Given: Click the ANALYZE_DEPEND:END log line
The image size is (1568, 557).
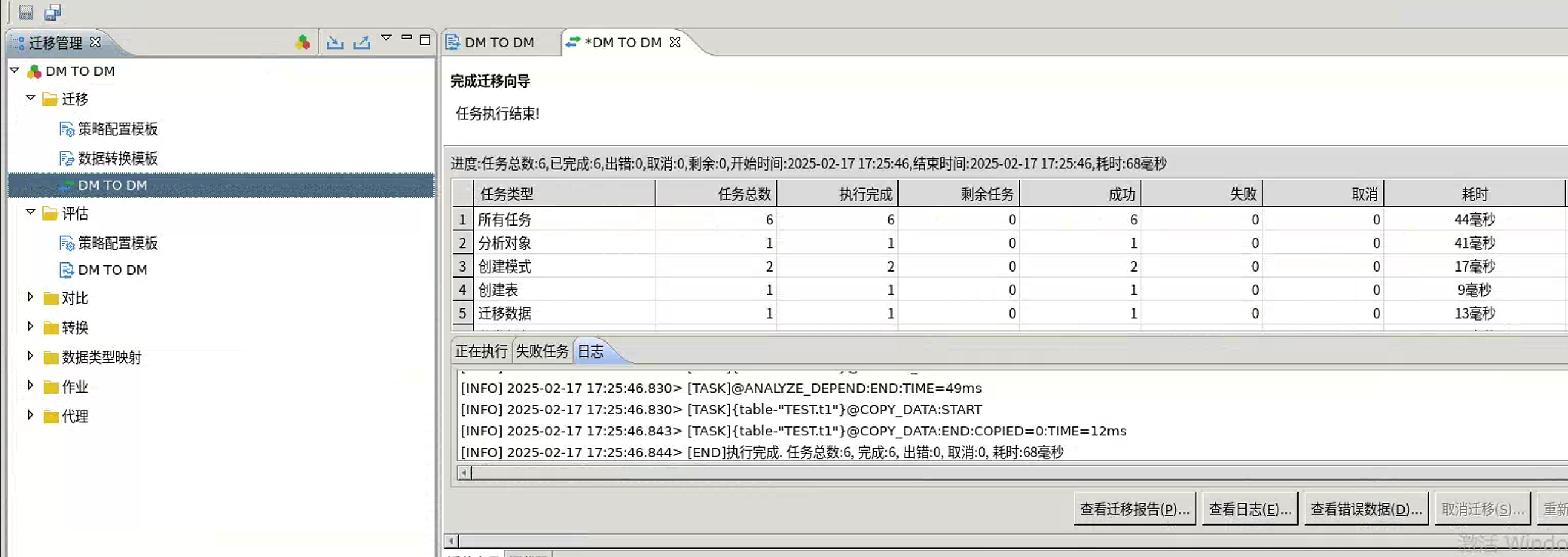Looking at the screenshot, I should 721,388.
